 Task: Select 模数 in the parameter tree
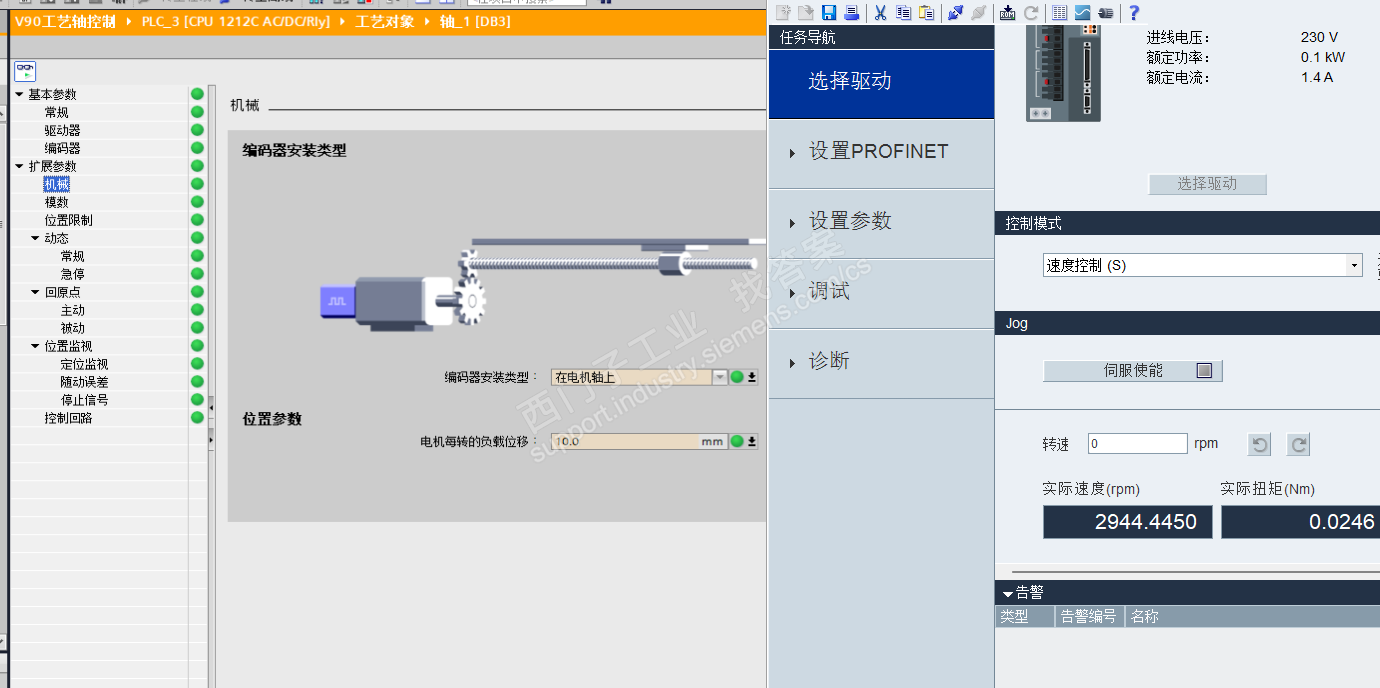pos(56,202)
